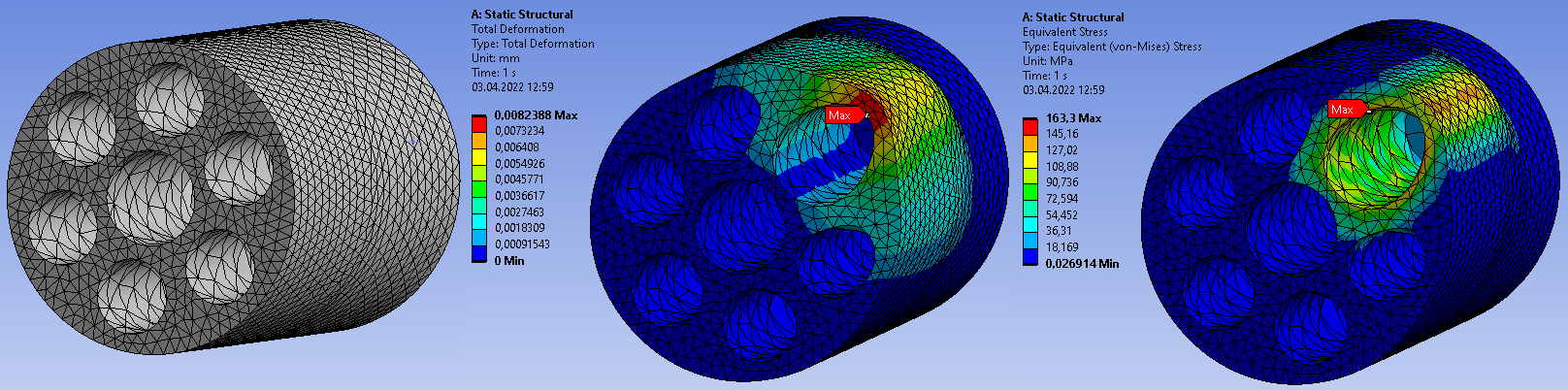Click the '0,0018309' legend value
Screen dimensions: 1568x390
[520, 228]
